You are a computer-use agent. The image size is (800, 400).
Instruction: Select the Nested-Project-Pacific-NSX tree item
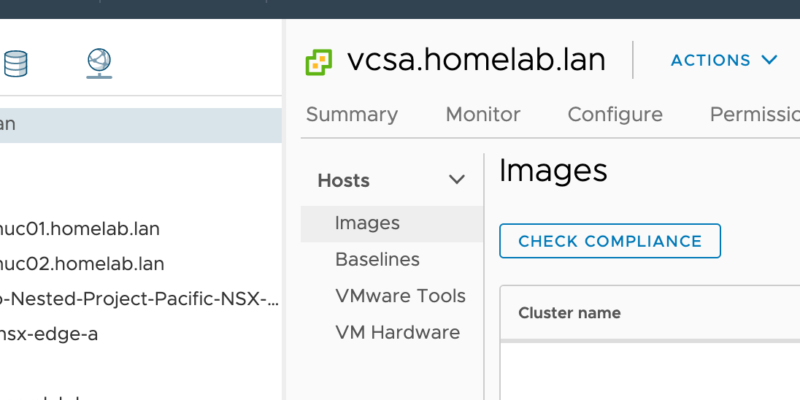[140, 299]
